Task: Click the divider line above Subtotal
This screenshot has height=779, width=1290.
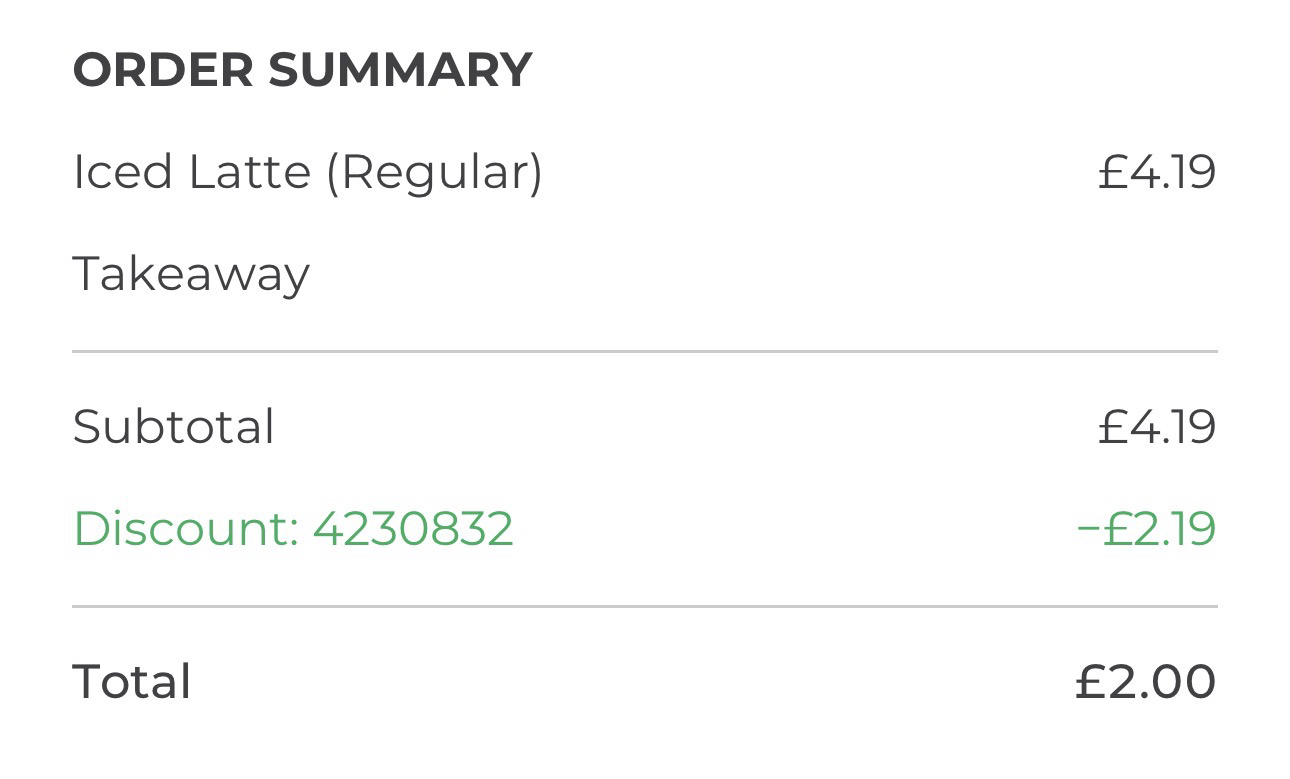Action: coord(645,352)
